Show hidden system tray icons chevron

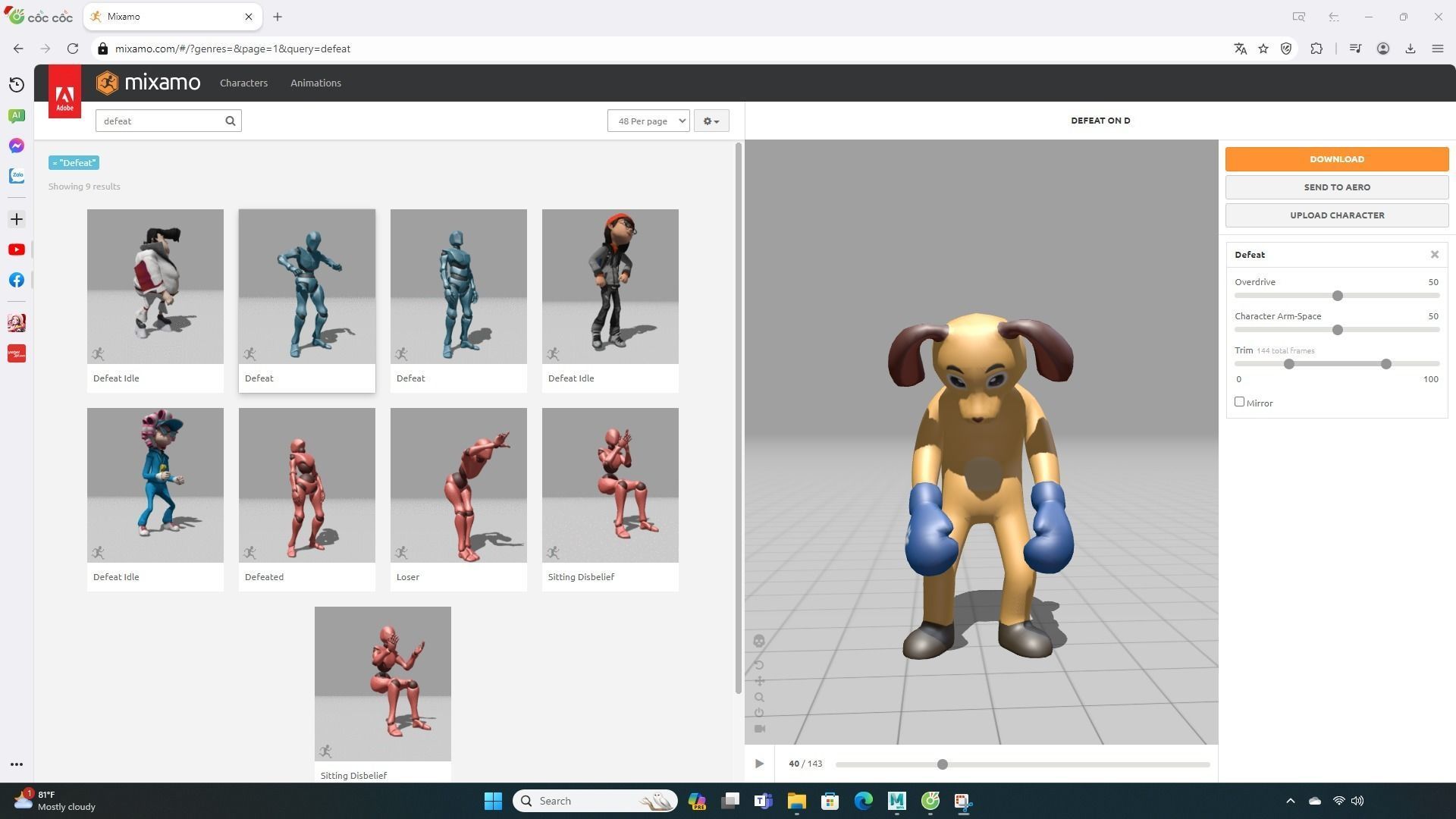pos(1291,801)
